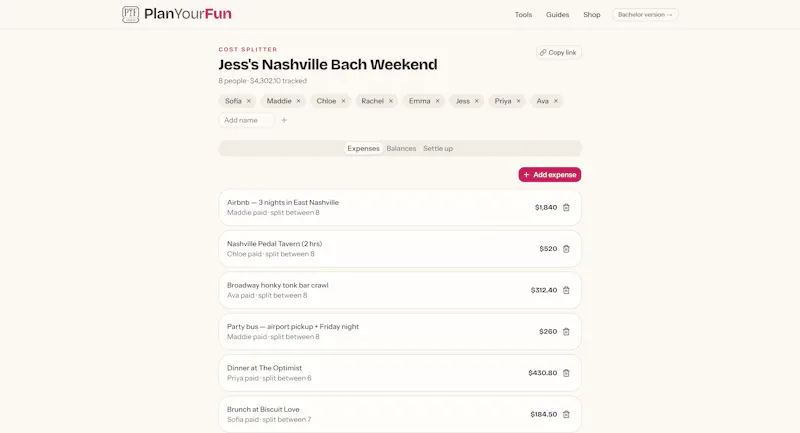Click 'Priya paid · split between 6' text
Viewport: 800px width, 433px height.
(269, 378)
